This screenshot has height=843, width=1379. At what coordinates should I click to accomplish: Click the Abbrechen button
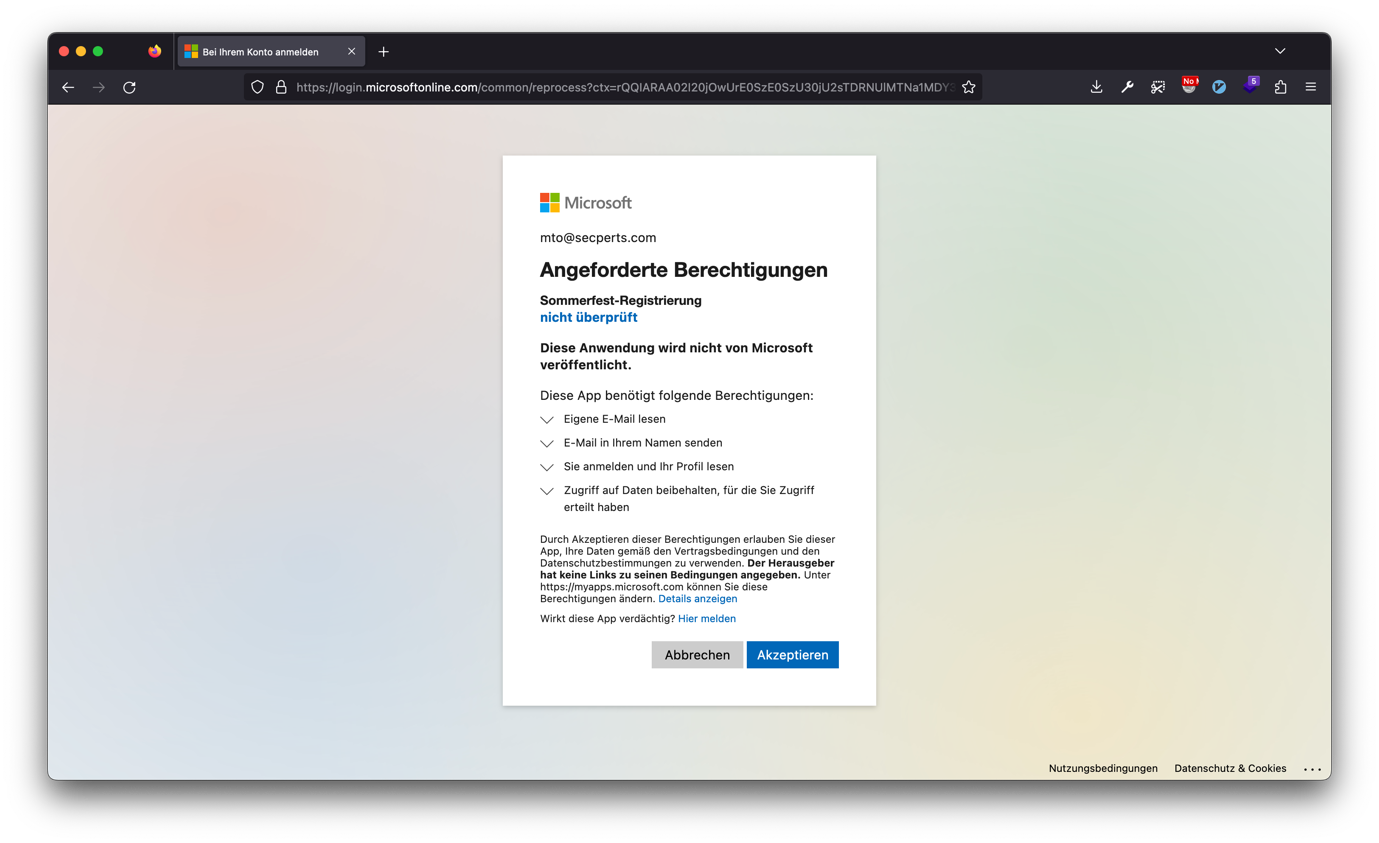pos(697,655)
